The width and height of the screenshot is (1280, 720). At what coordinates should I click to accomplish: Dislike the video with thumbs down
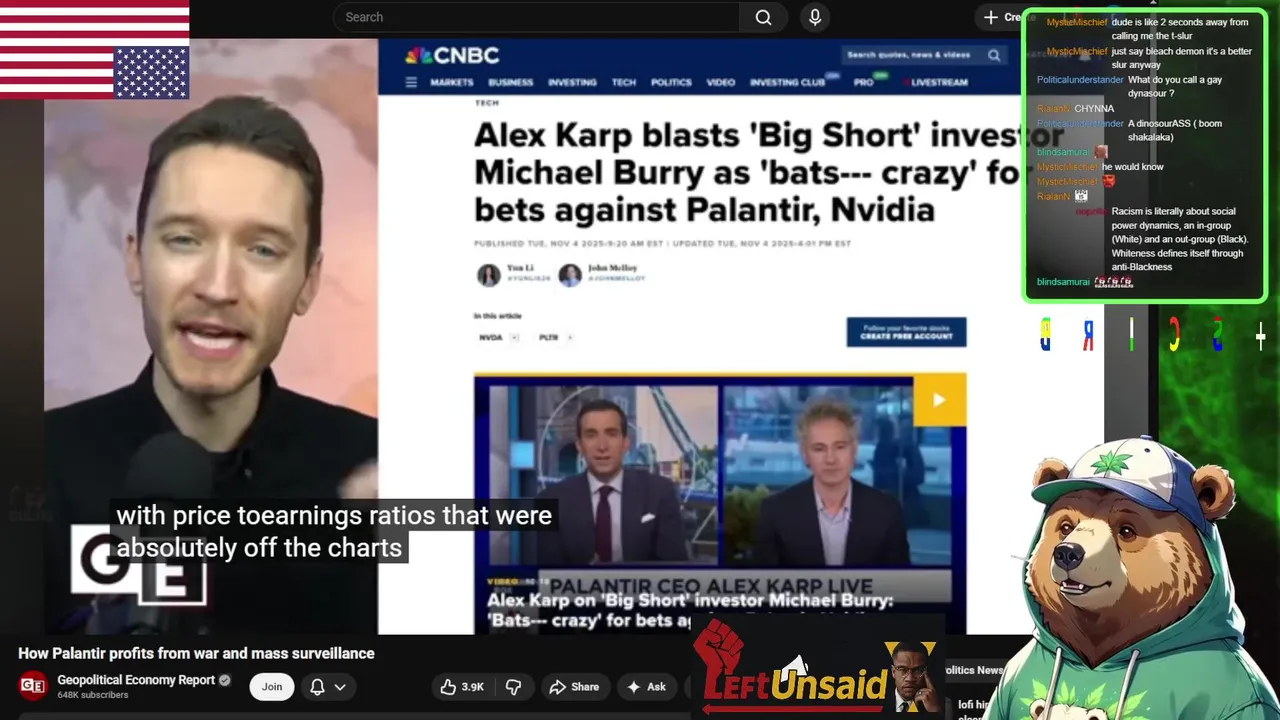coord(513,687)
